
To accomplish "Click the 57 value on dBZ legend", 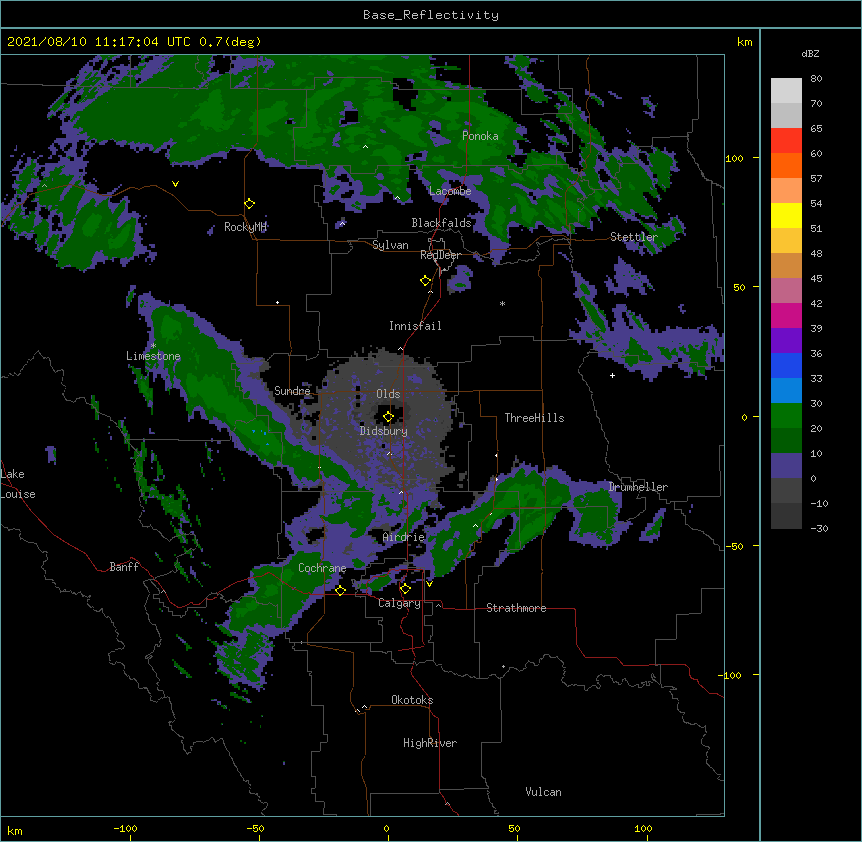I will point(816,179).
